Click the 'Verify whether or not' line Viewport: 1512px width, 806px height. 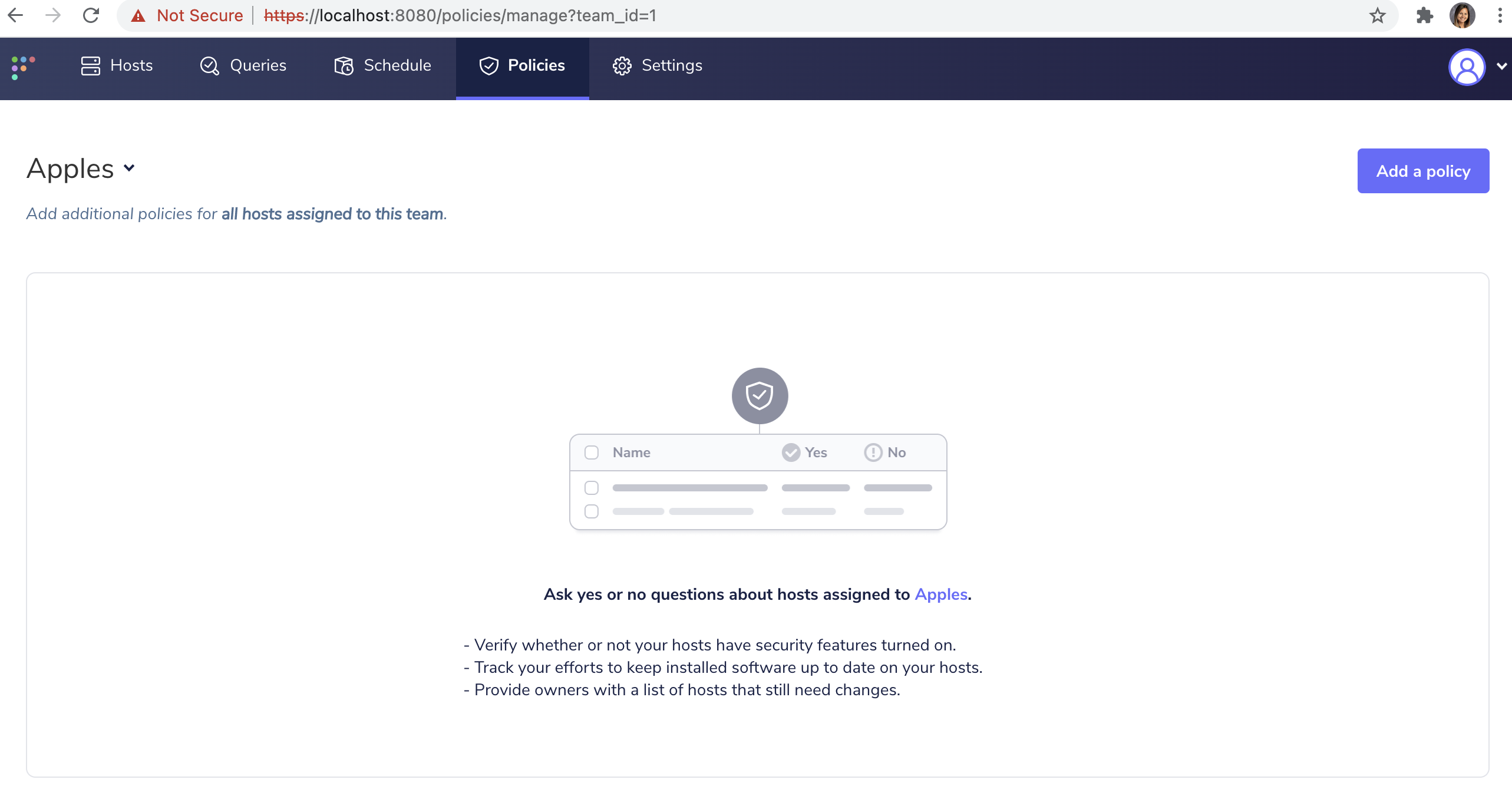pos(709,645)
